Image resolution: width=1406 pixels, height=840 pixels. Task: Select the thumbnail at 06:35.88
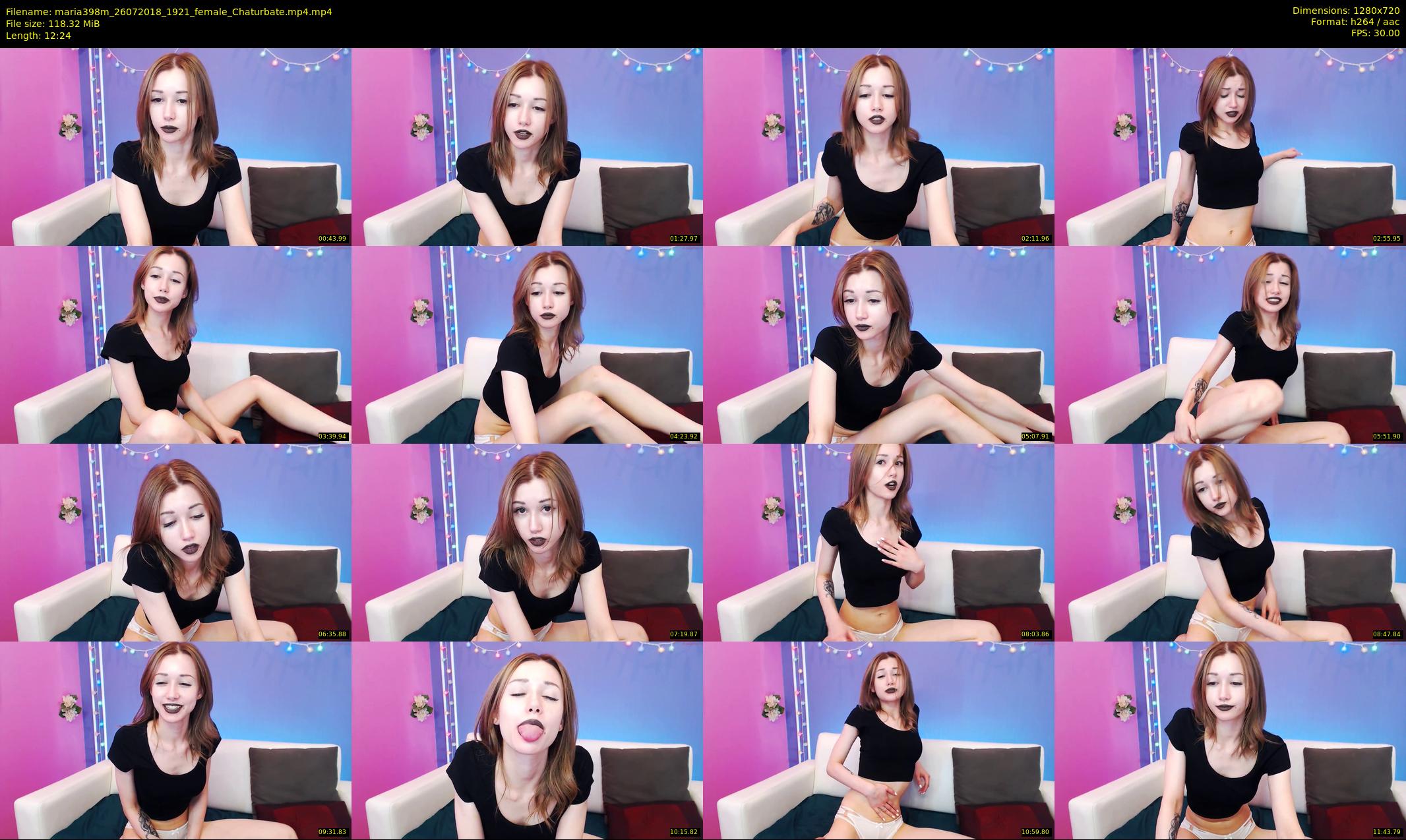point(175,542)
